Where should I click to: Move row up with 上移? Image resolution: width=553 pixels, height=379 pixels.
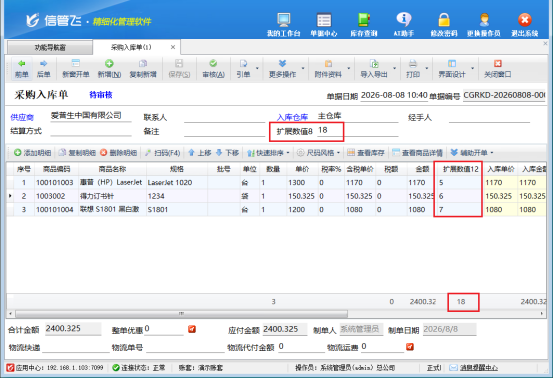click(200, 153)
